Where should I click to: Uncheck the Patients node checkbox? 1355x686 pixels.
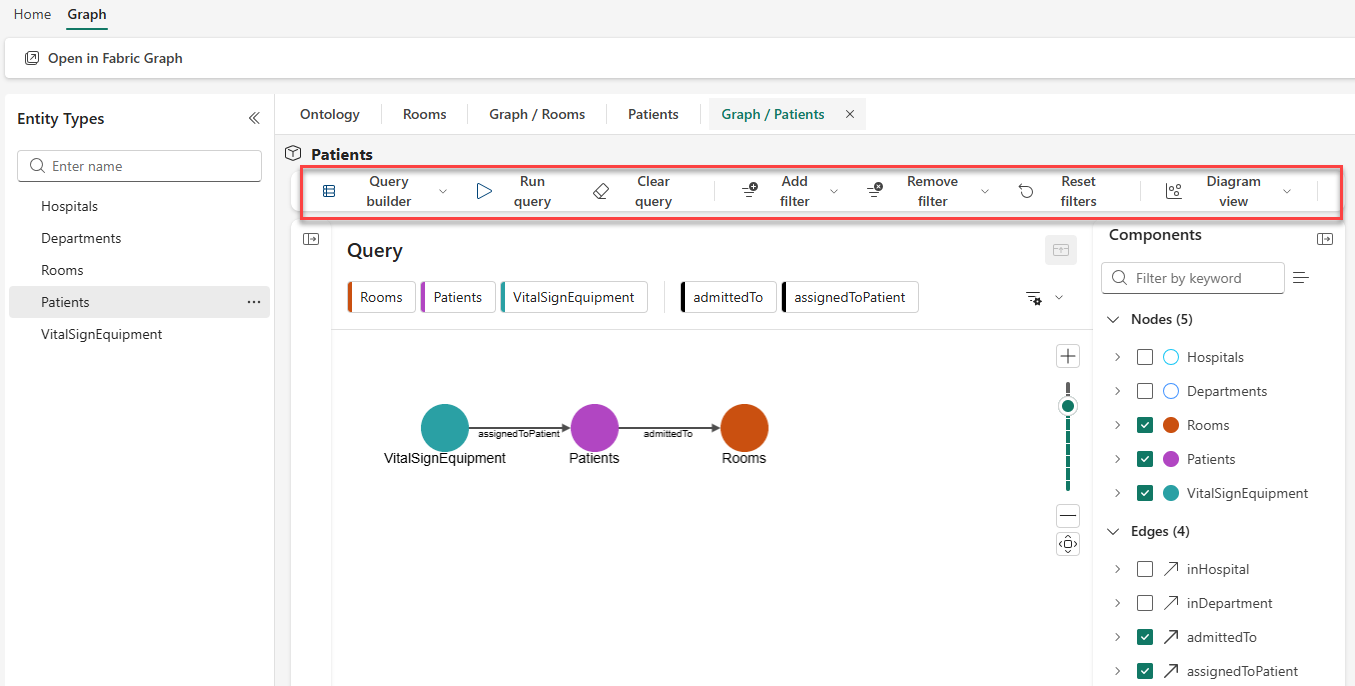(1145, 459)
